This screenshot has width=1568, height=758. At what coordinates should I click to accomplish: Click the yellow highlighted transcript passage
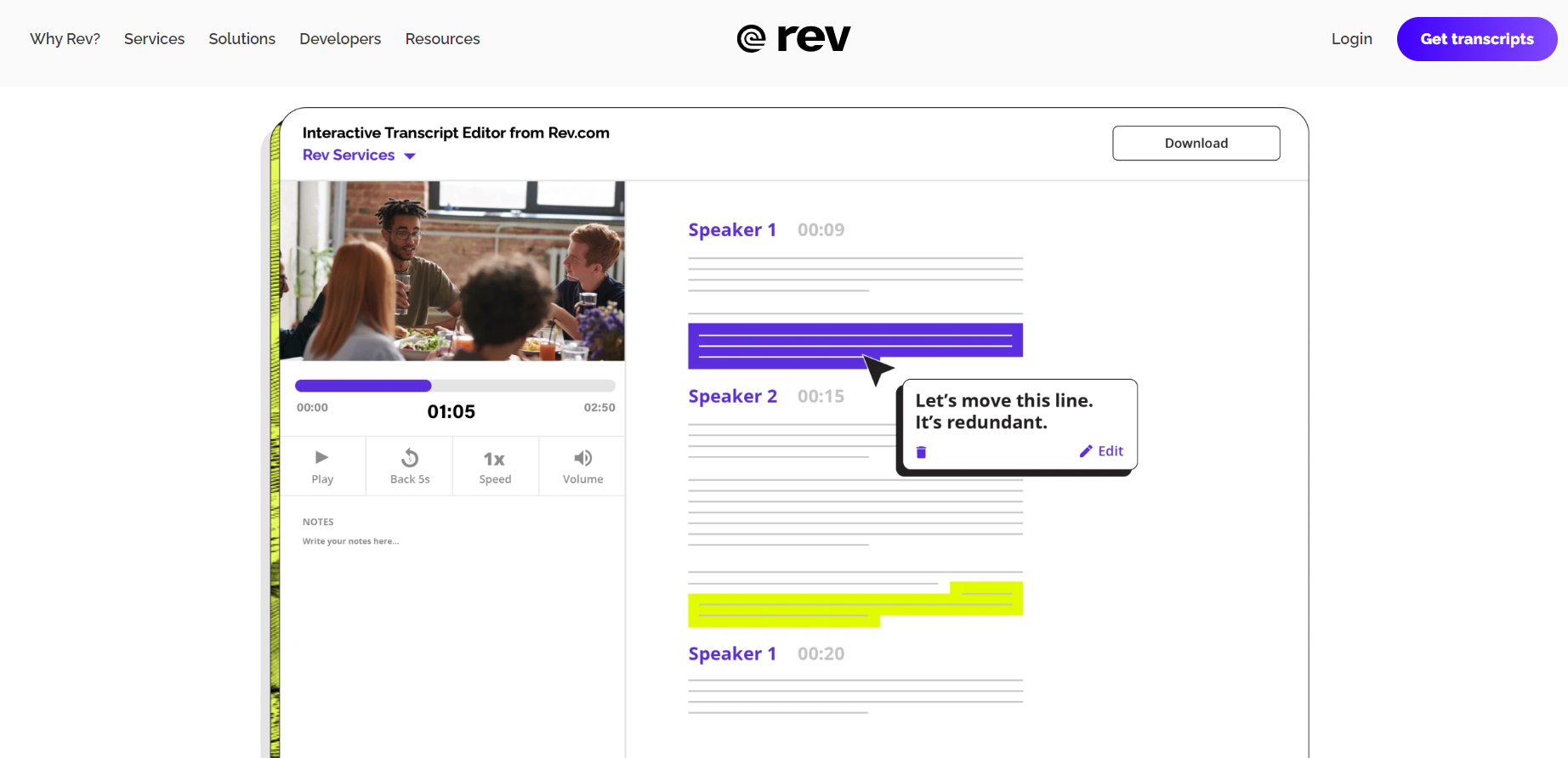(855, 604)
